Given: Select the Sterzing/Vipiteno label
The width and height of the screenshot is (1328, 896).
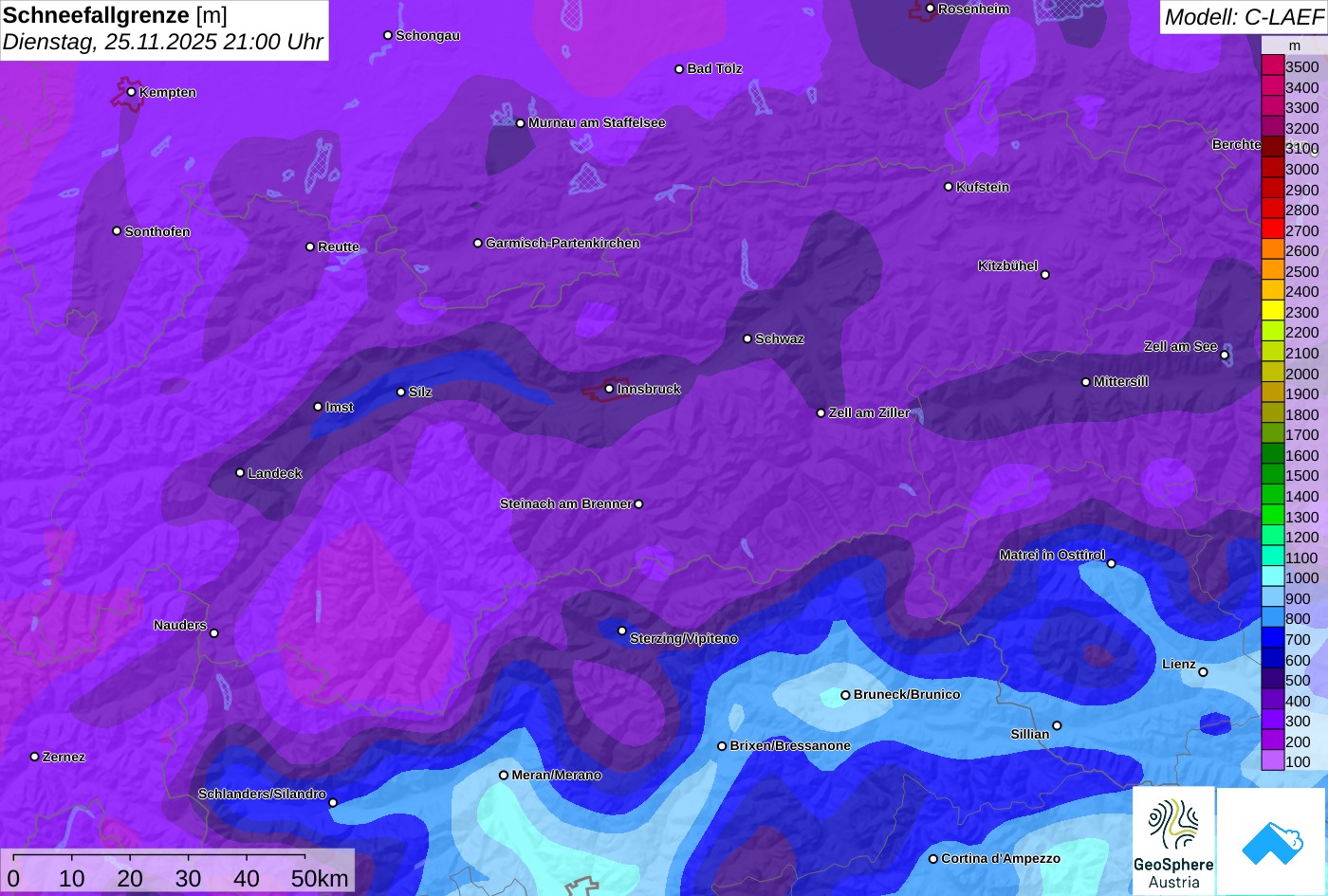Looking at the screenshot, I should [684, 638].
